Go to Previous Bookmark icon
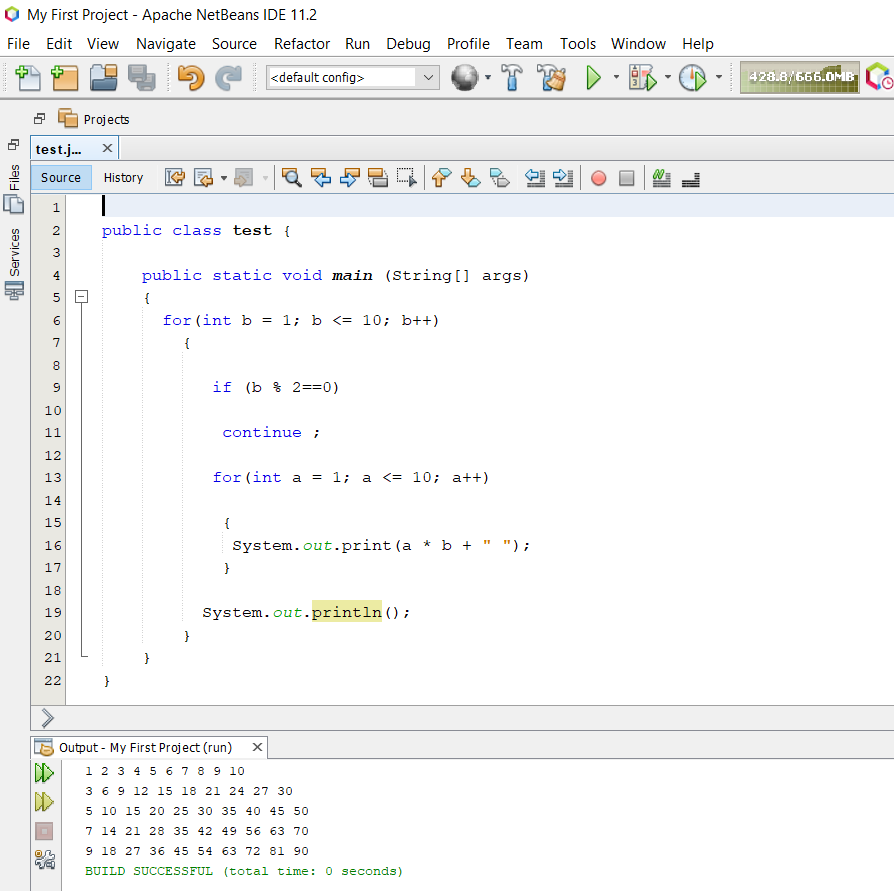The width and height of the screenshot is (894, 891). (x=441, y=178)
